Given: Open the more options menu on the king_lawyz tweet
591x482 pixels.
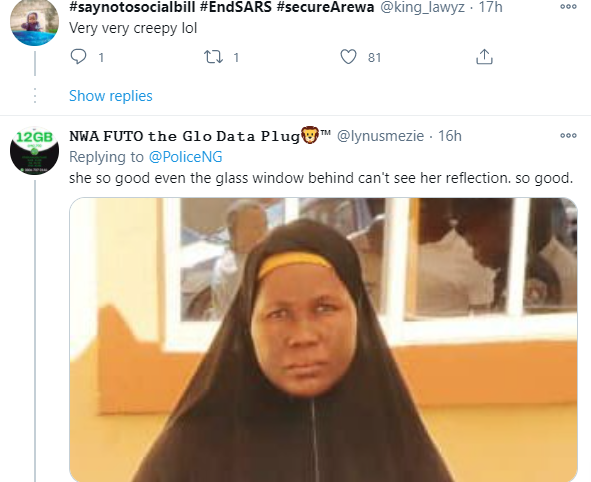Looking at the screenshot, I should [x=568, y=7].
